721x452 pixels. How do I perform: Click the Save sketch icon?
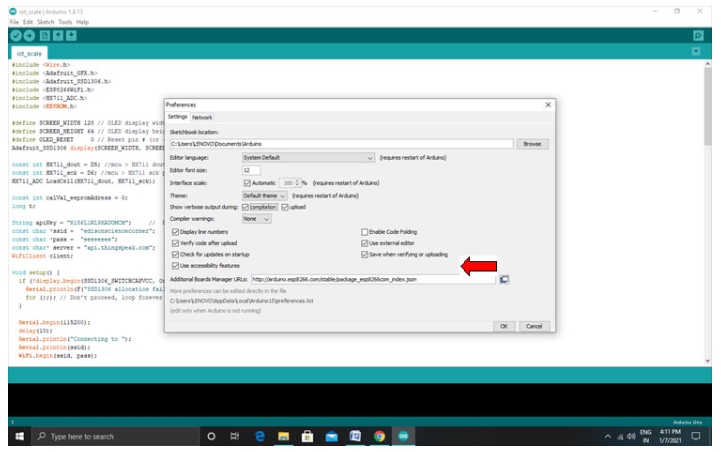(x=71, y=35)
